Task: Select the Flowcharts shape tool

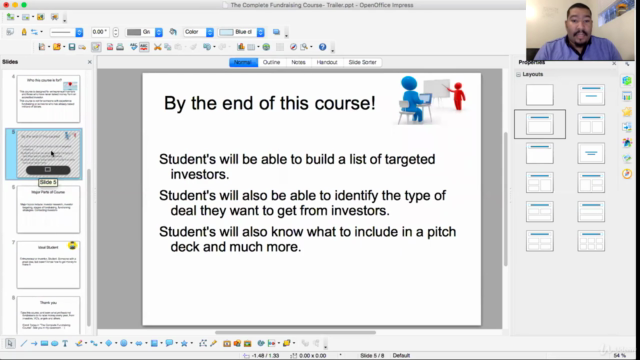Action: coord(154,343)
